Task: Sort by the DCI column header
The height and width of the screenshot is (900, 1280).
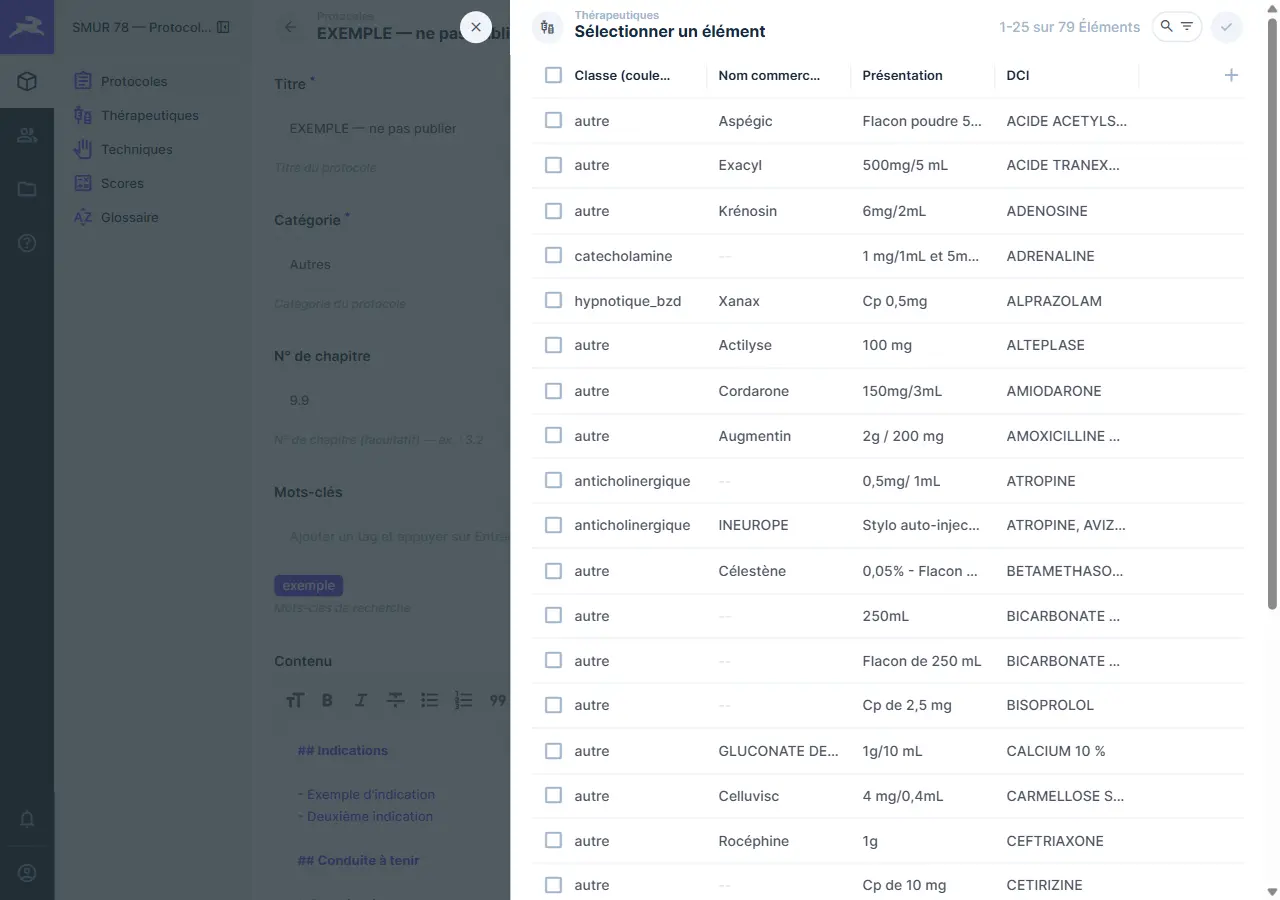Action: (1018, 75)
